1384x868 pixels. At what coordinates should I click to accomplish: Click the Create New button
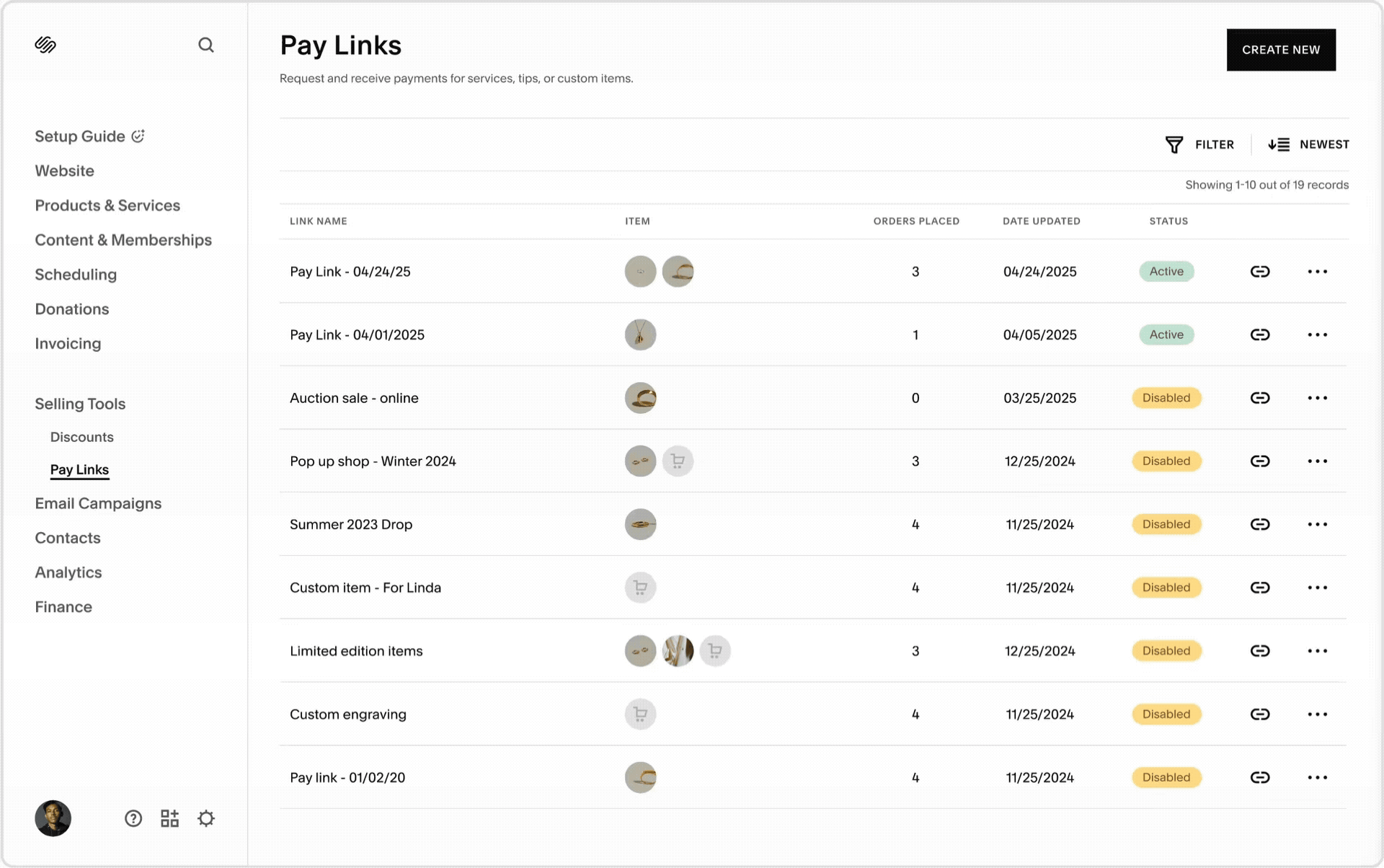click(1280, 50)
